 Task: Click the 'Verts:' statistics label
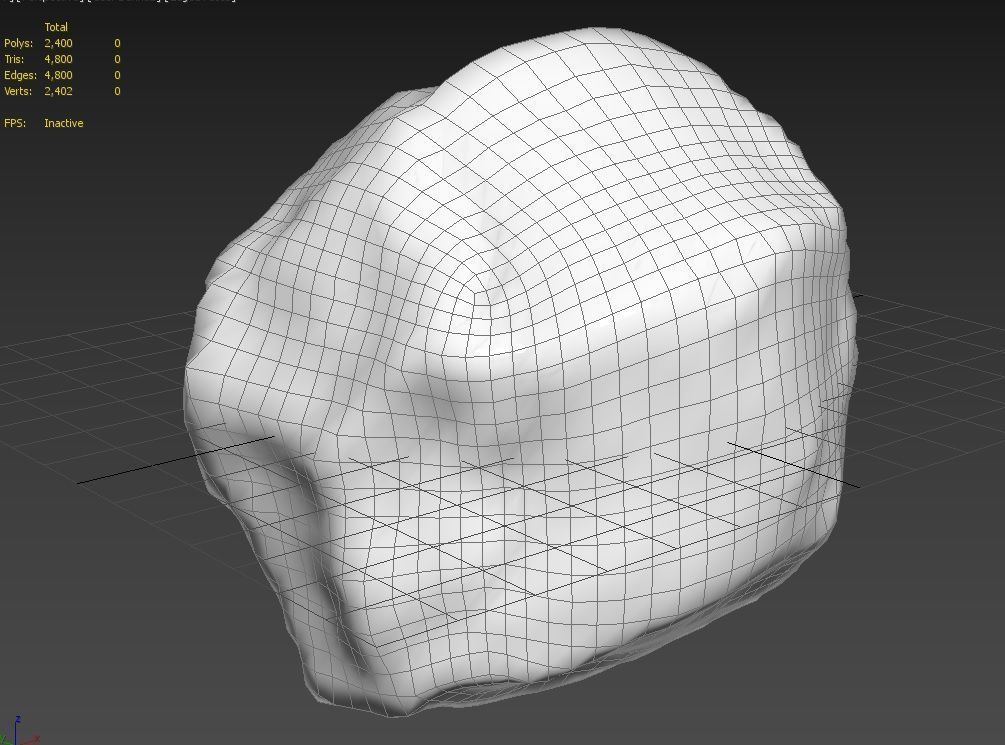coord(18,91)
